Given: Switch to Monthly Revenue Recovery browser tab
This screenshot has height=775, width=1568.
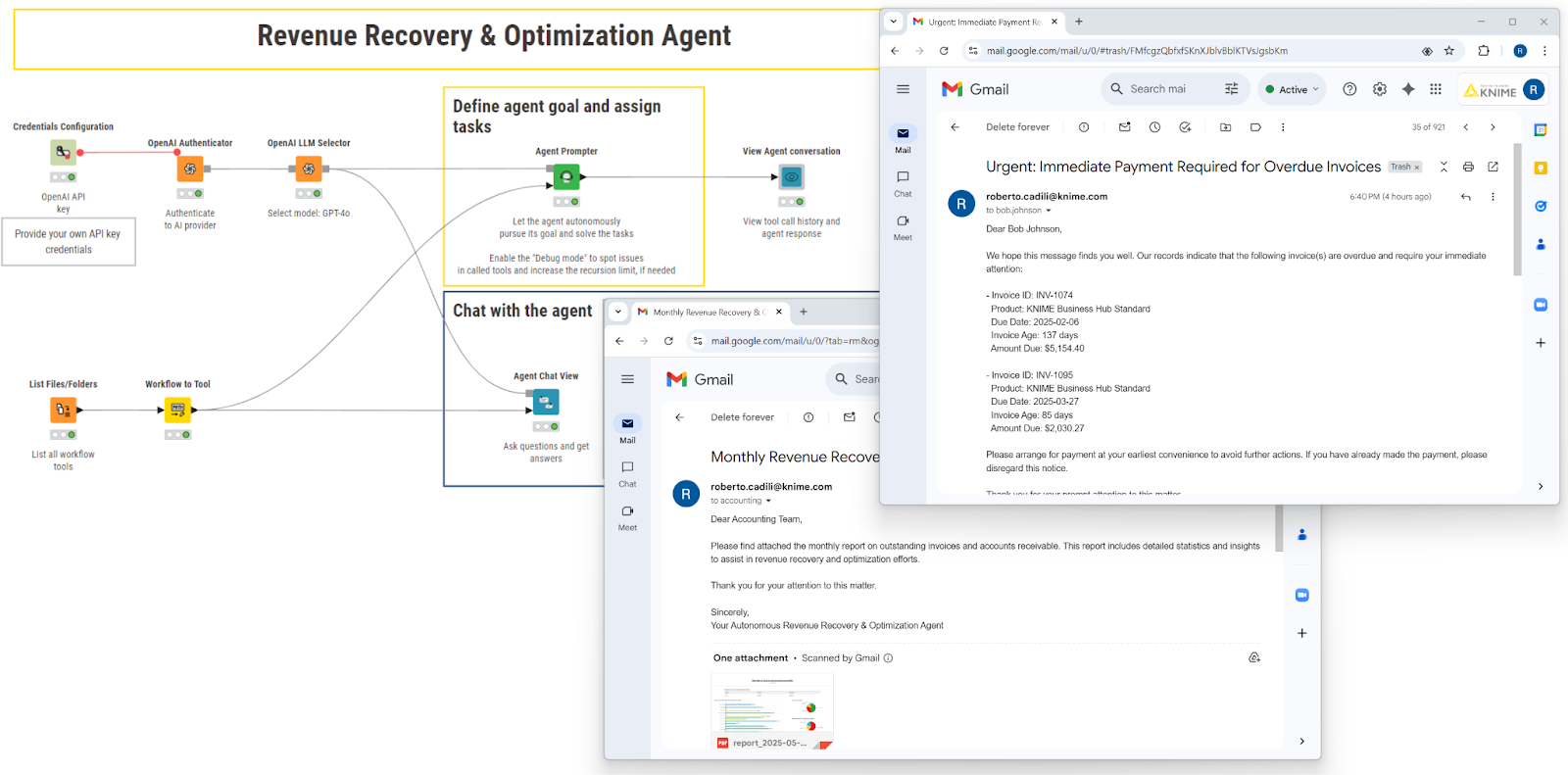Looking at the screenshot, I should (711, 312).
